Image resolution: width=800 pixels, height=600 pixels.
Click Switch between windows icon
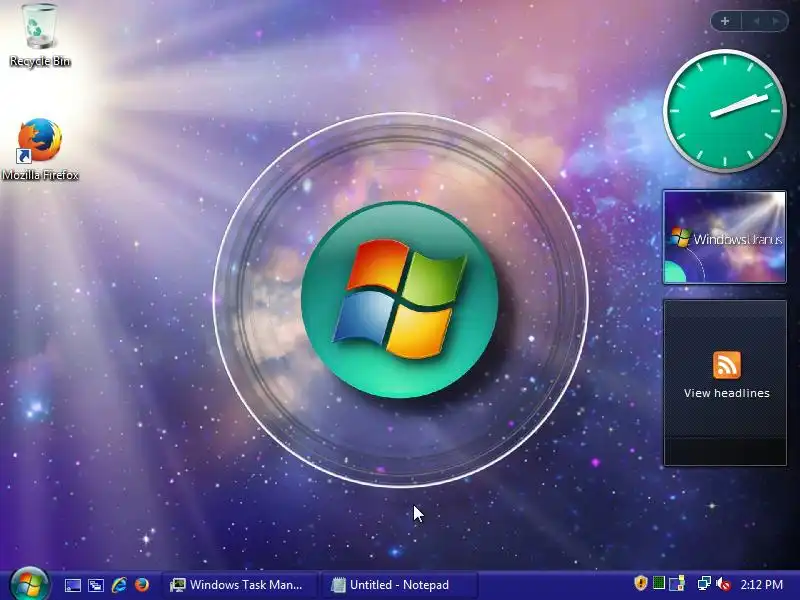pyautogui.click(x=95, y=585)
